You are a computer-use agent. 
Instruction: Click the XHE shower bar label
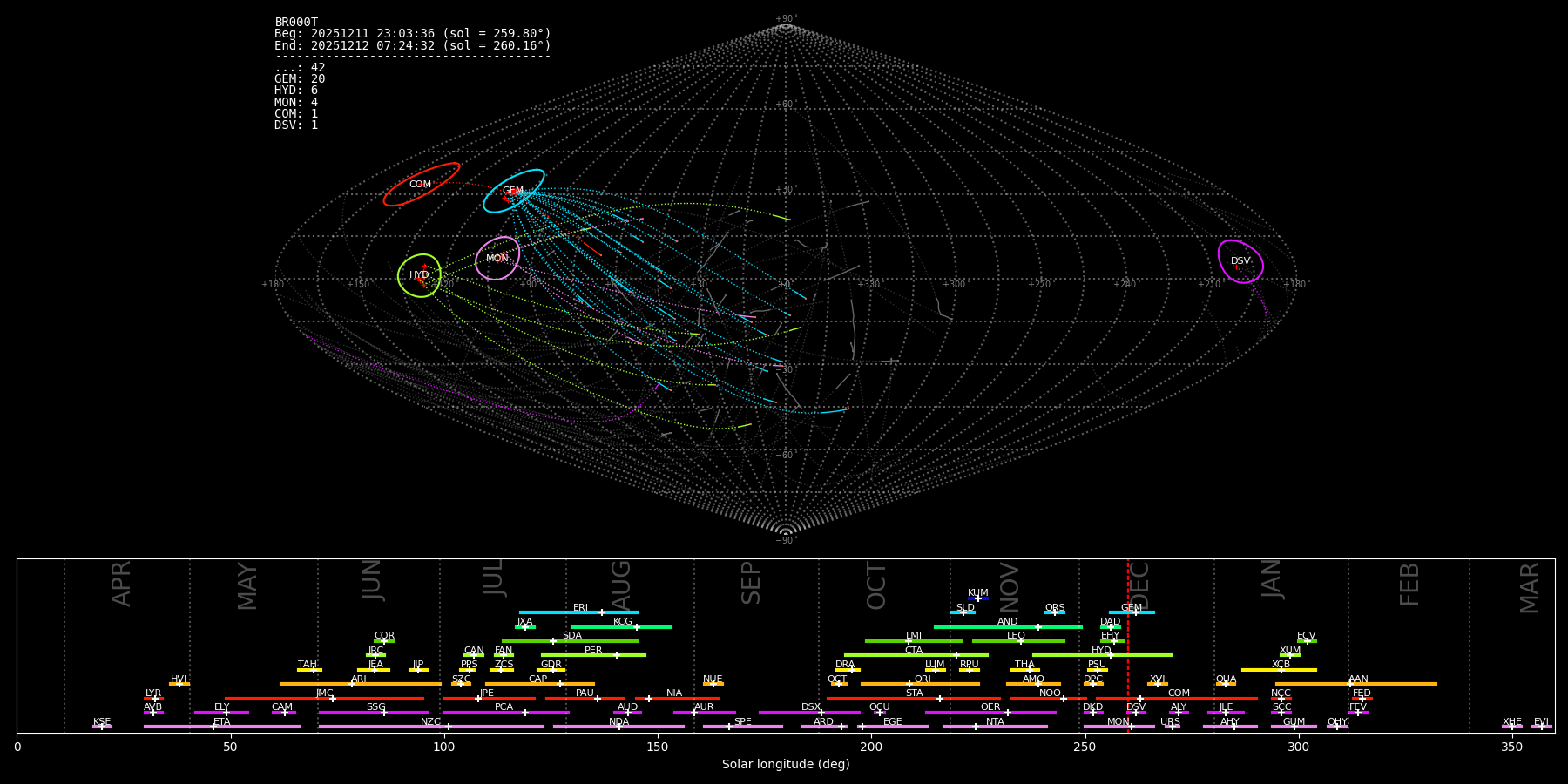coord(1512,721)
